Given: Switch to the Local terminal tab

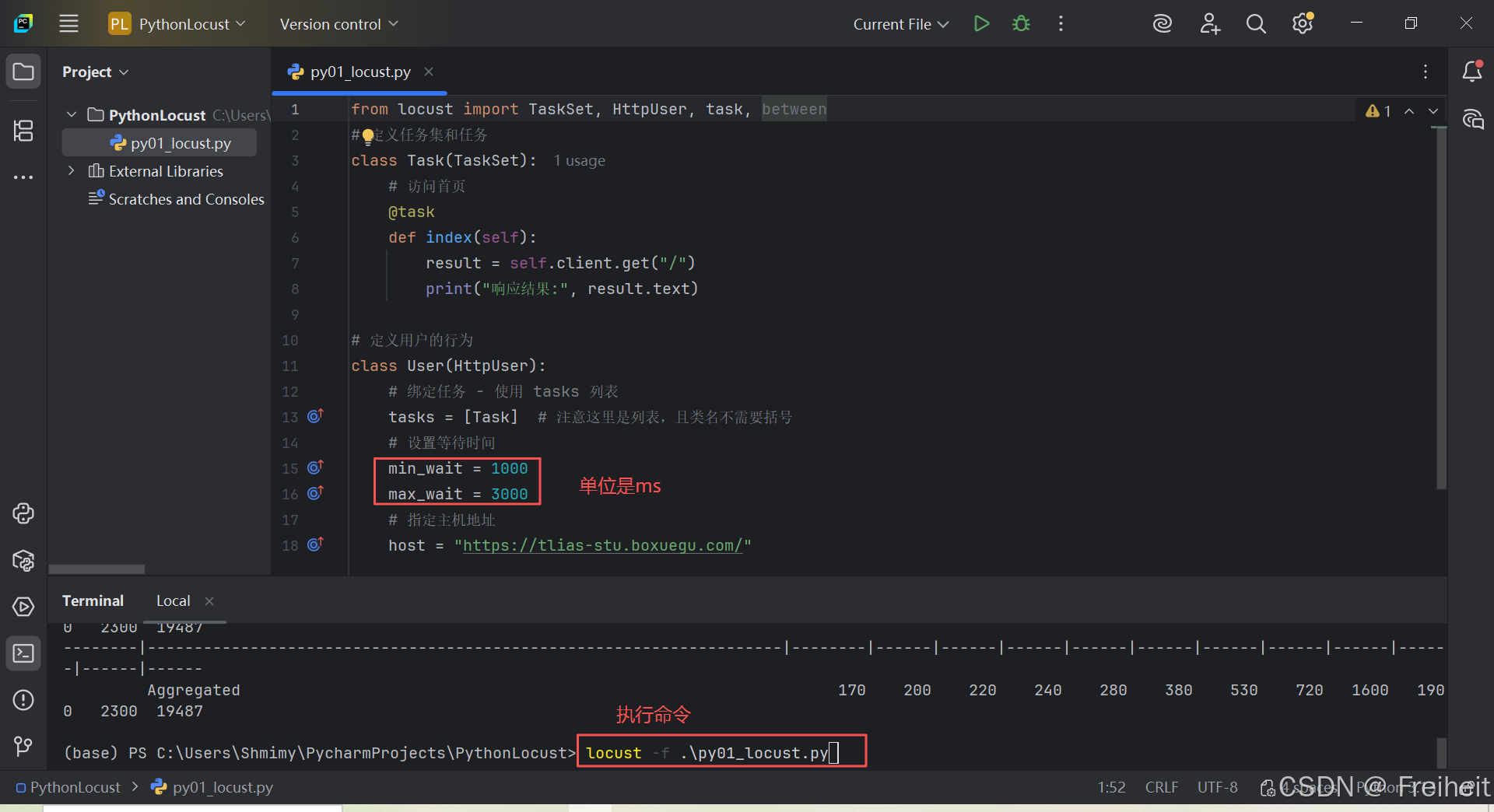Looking at the screenshot, I should click(173, 600).
